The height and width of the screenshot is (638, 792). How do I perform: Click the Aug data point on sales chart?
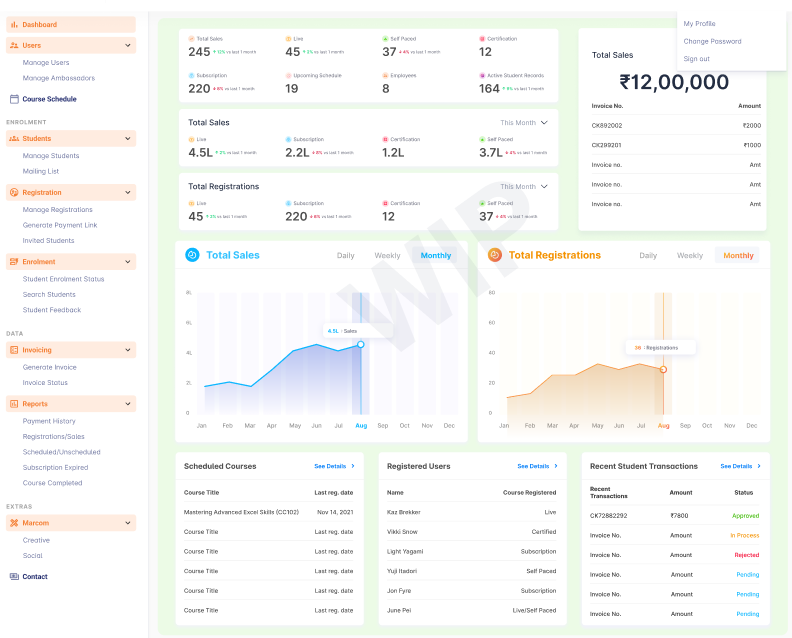click(360, 344)
